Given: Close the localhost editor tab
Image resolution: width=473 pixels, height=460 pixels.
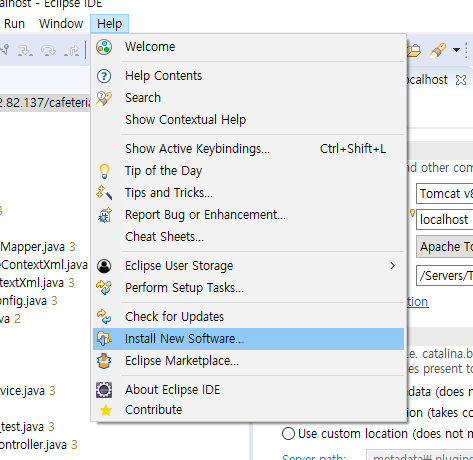Looking at the screenshot, I should 461,80.
